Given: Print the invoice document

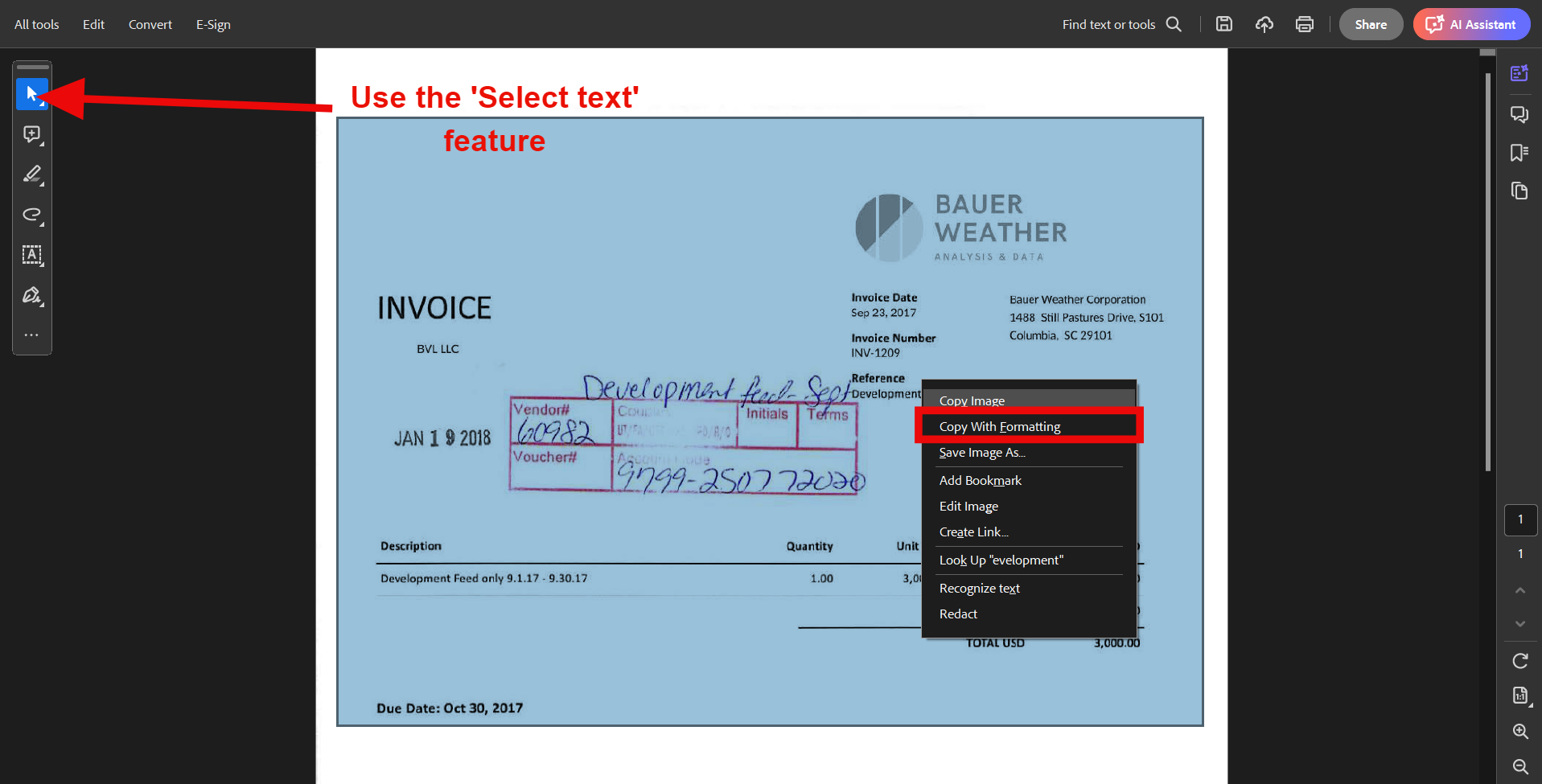Looking at the screenshot, I should [x=1305, y=24].
